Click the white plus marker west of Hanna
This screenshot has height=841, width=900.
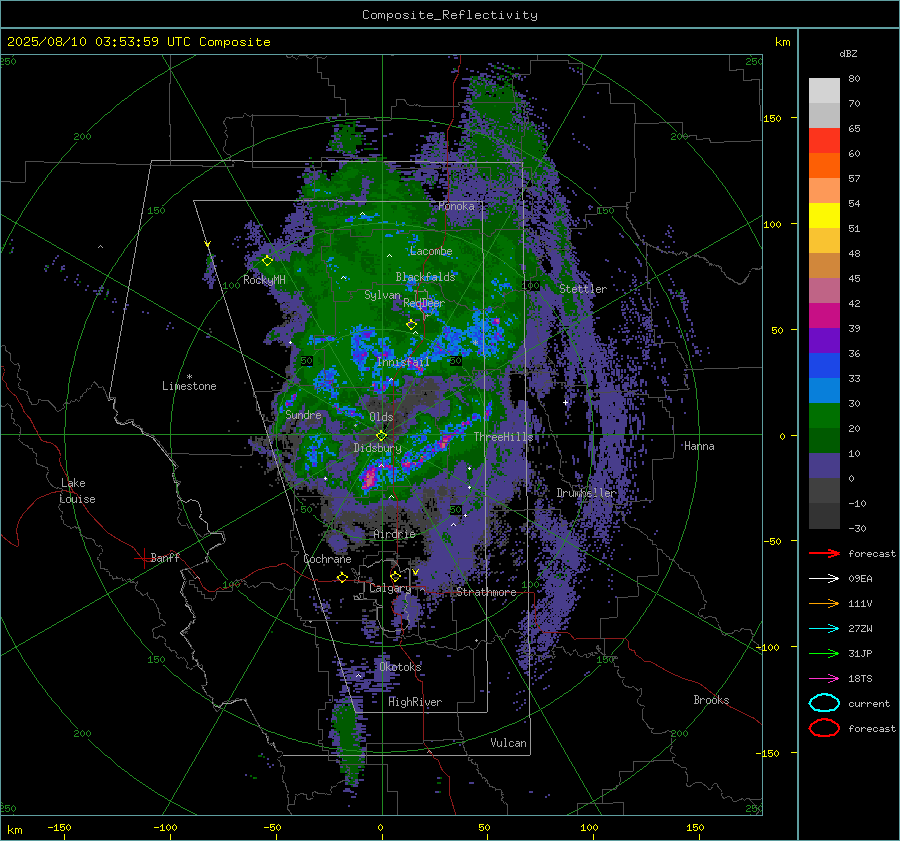click(x=565, y=402)
